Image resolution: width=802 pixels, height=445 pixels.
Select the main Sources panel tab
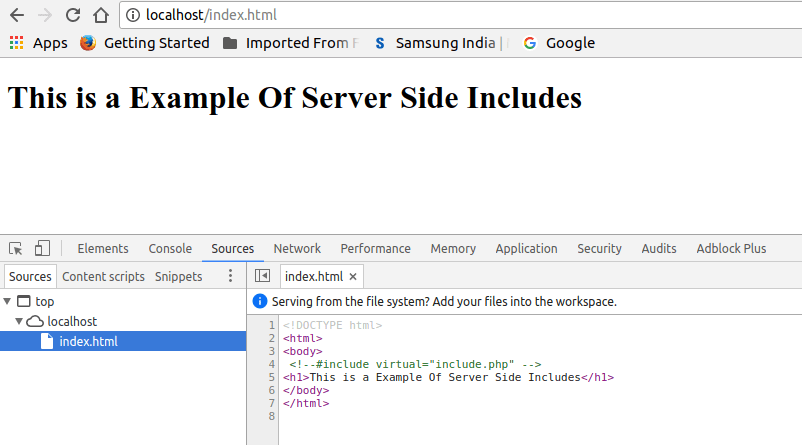(x=233, y=249)
